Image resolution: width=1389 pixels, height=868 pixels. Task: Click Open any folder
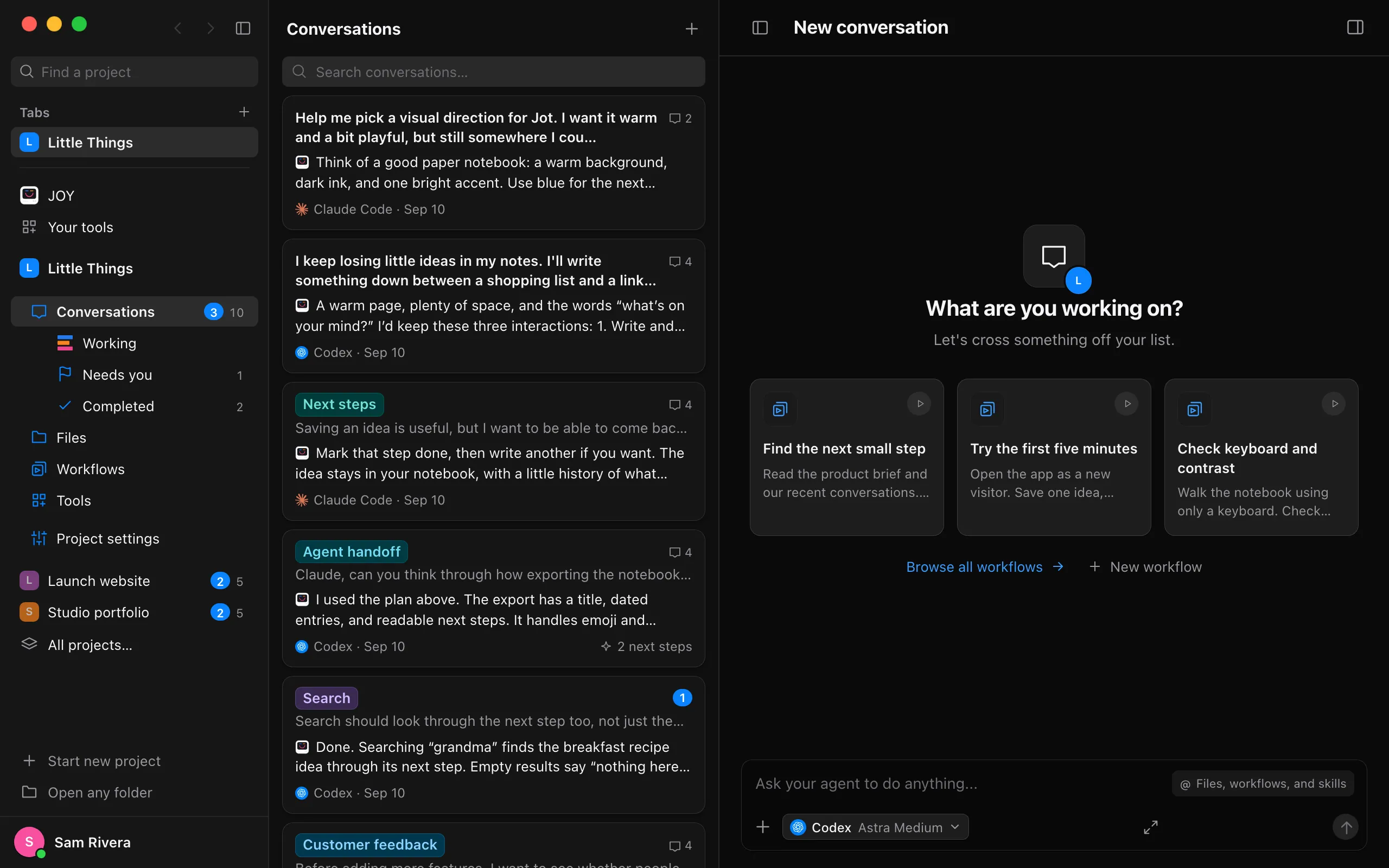tap(135, 793)
